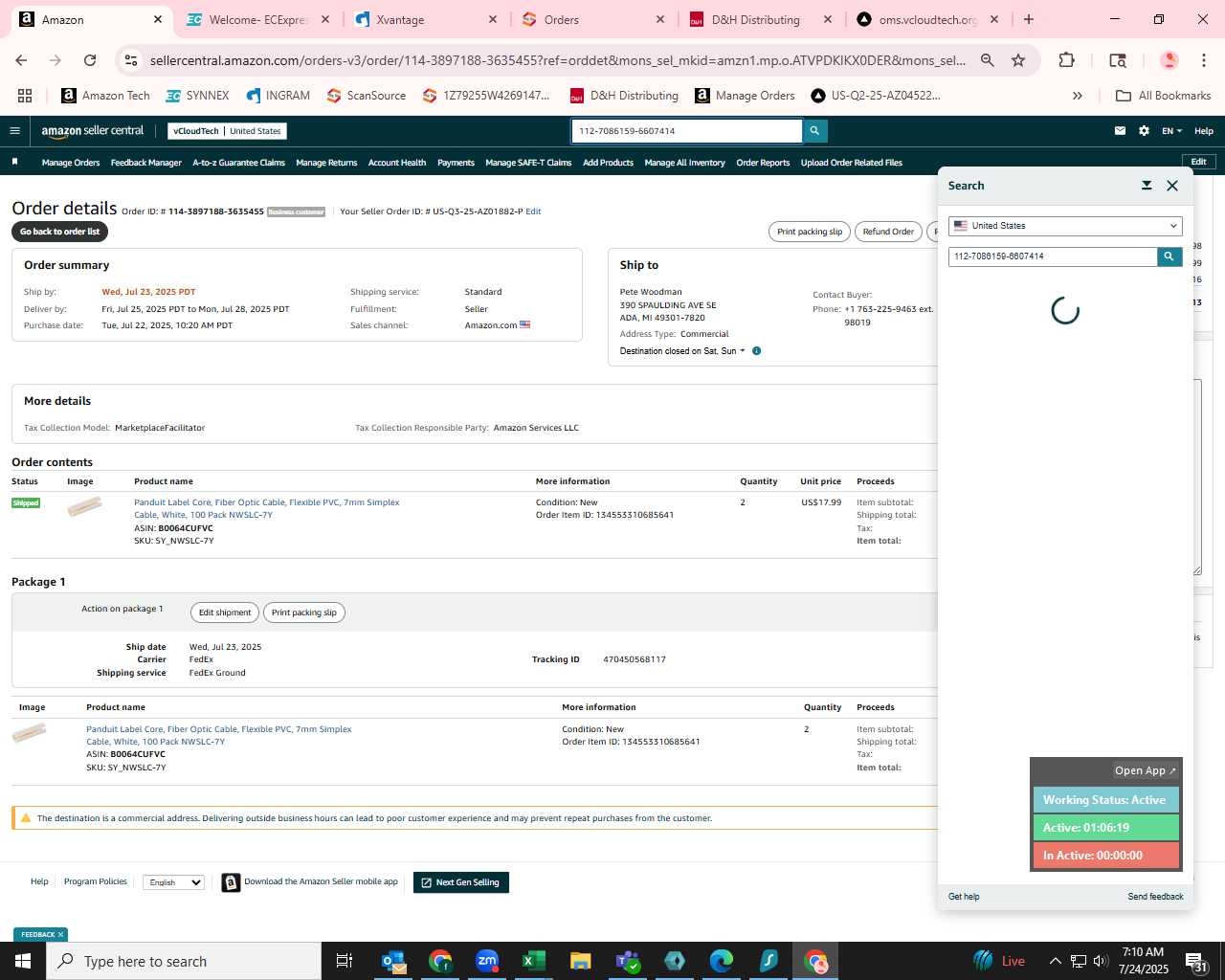Viewport: 1225px width, 980px height.
Task: Click the Windows taskbar search box
Action: click(x=184, y=961)
